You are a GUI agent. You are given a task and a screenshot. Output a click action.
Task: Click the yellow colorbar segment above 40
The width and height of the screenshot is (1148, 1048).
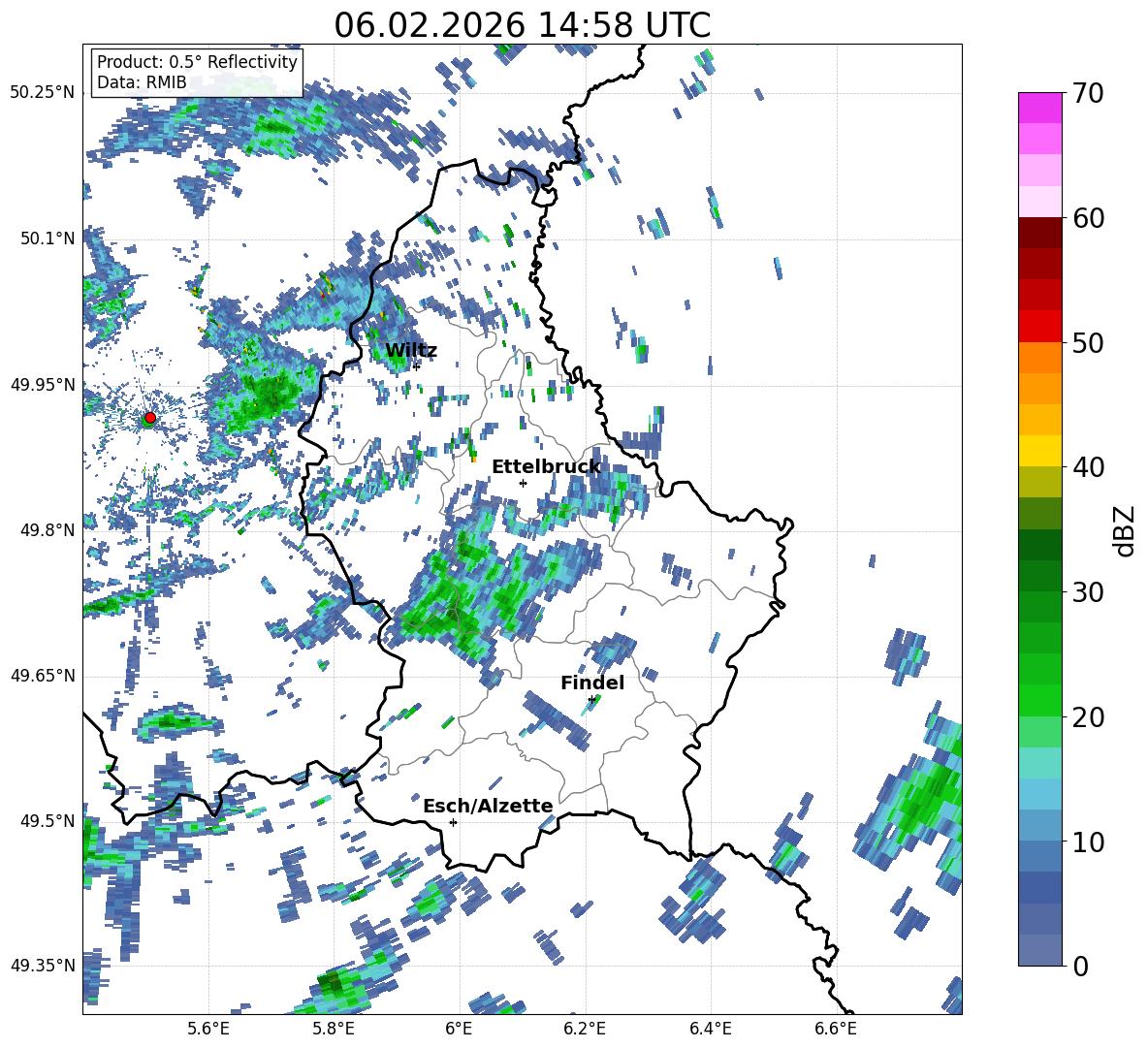pos(1039,451)
